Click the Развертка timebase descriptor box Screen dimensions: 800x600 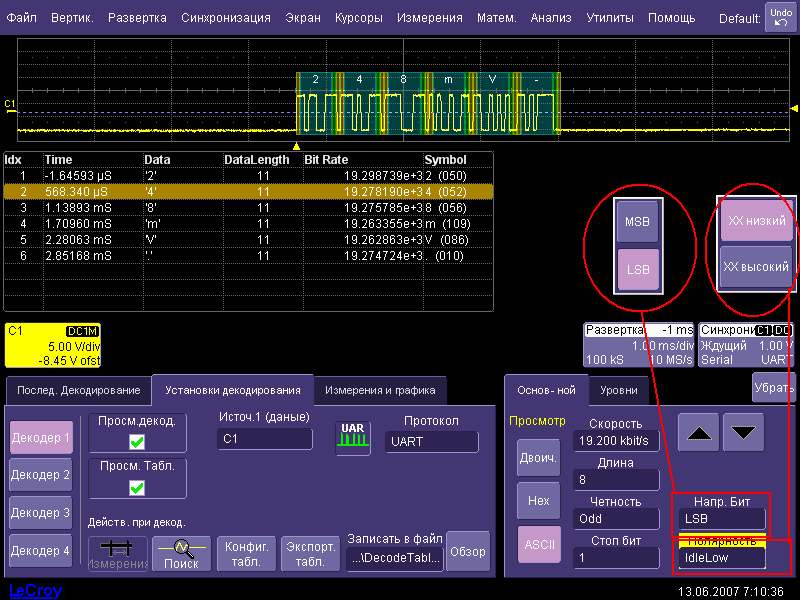pos(638,344)
